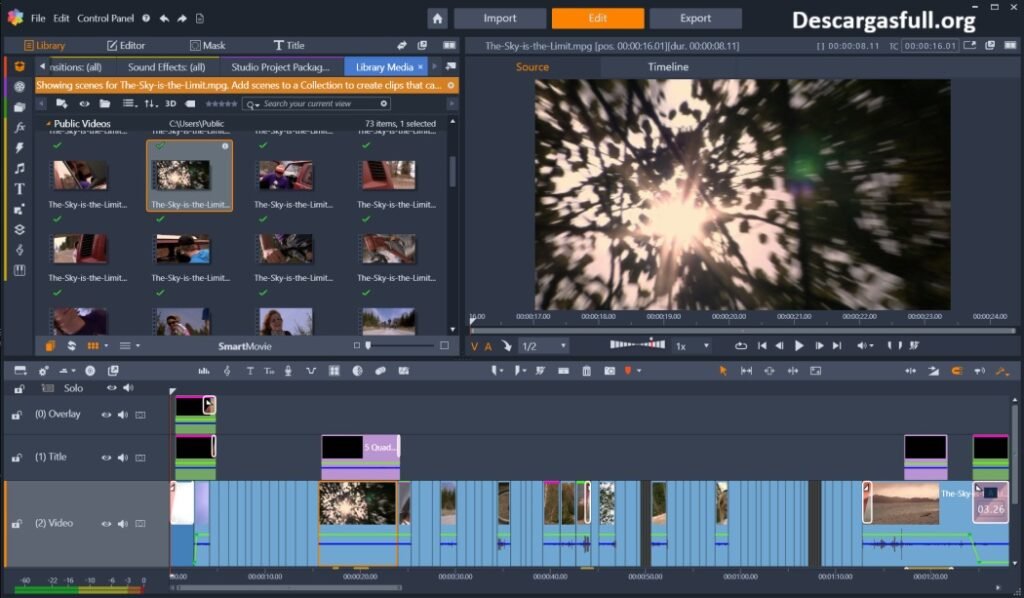Viewport: 1024px width, 598px height.
Task: Mute the (1) Title track audio
Action: click(x=123, y=457)
